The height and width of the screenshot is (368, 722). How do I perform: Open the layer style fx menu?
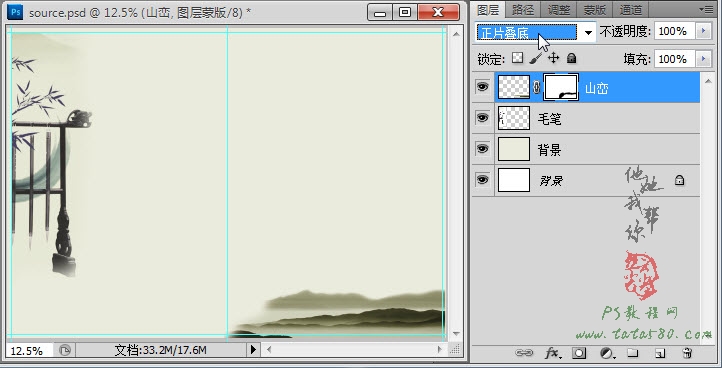pos(552,353)
